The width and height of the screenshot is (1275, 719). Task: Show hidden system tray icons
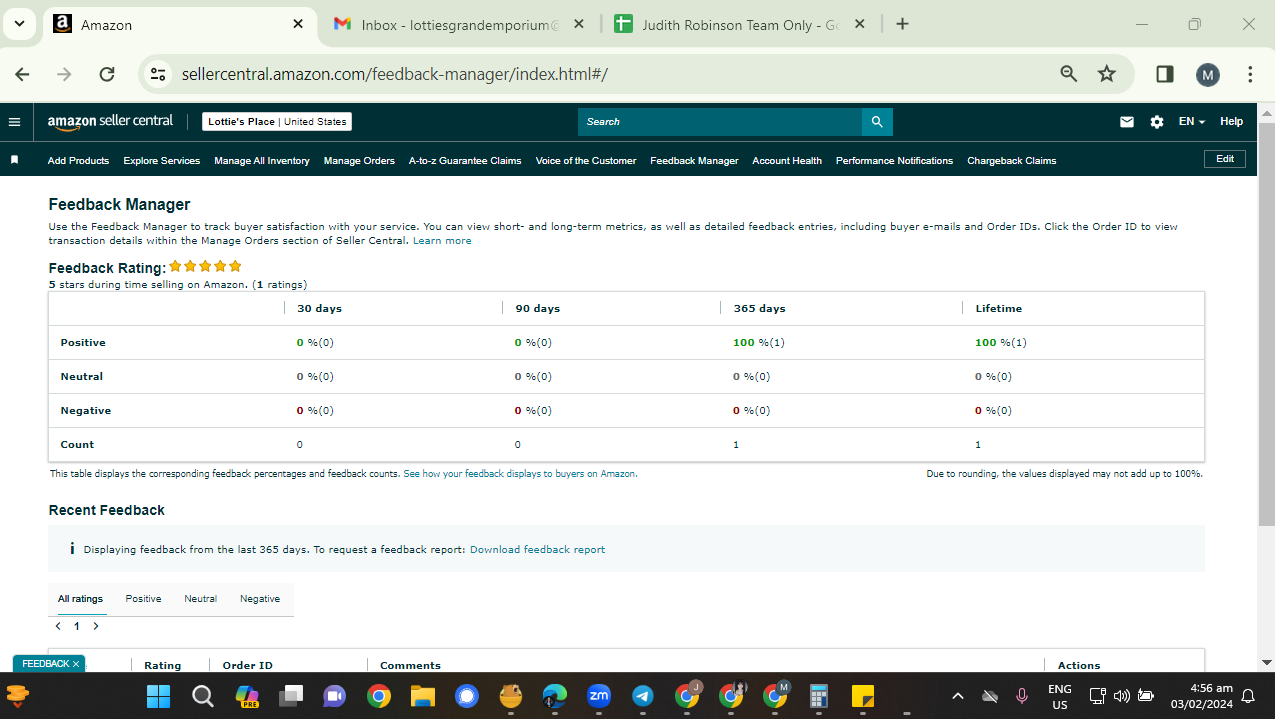tap(957, 696)
